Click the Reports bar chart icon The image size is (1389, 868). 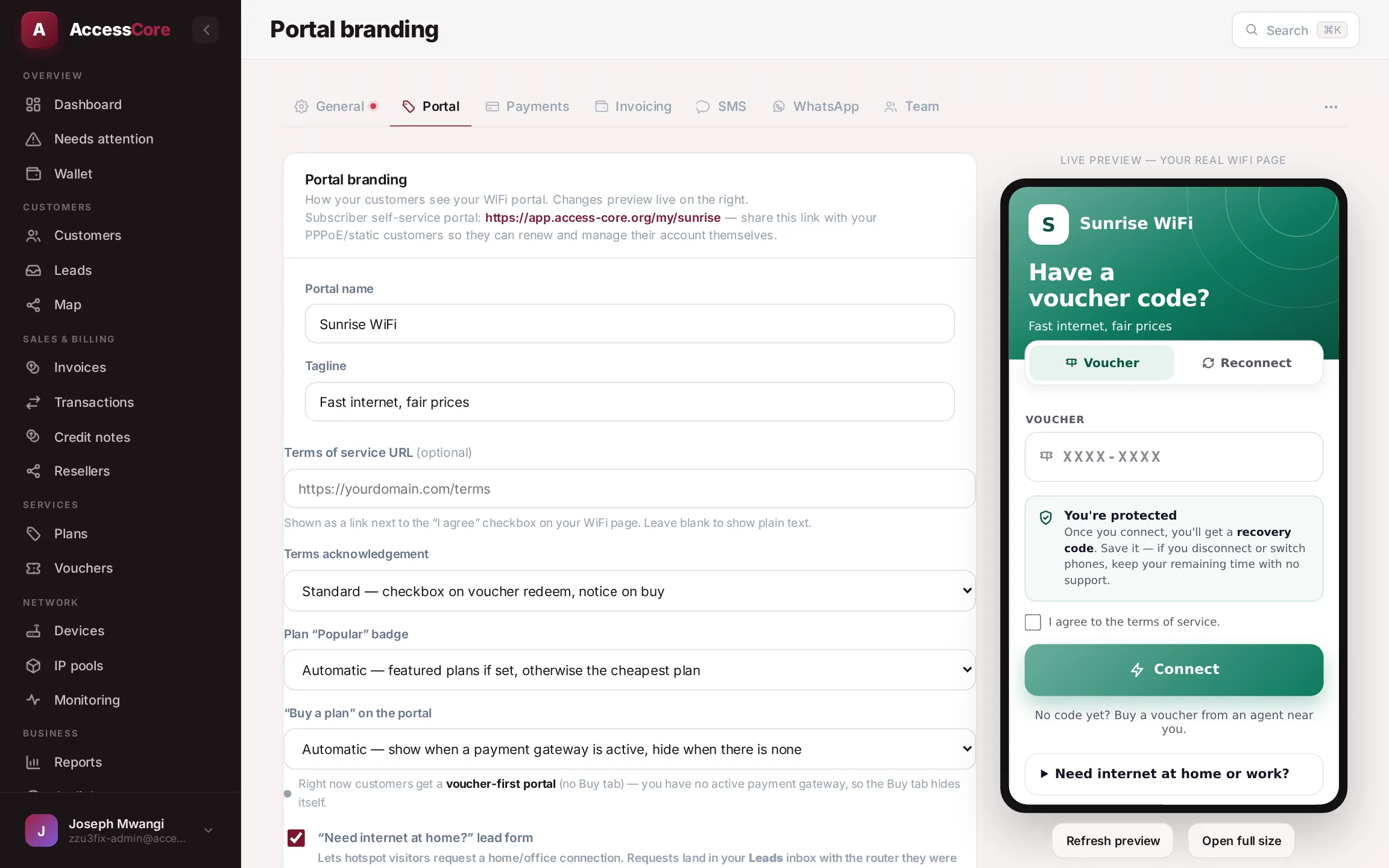click(x=33, y=763)
